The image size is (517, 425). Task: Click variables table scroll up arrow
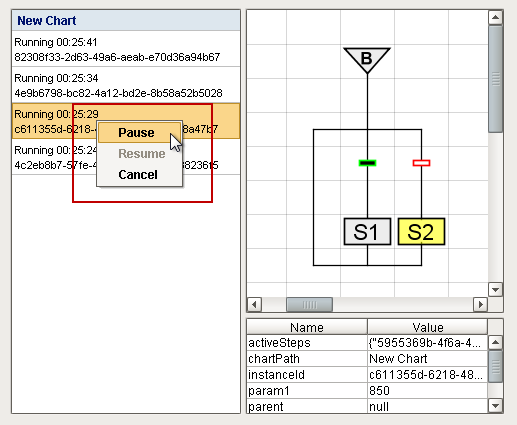coord(495,342)
